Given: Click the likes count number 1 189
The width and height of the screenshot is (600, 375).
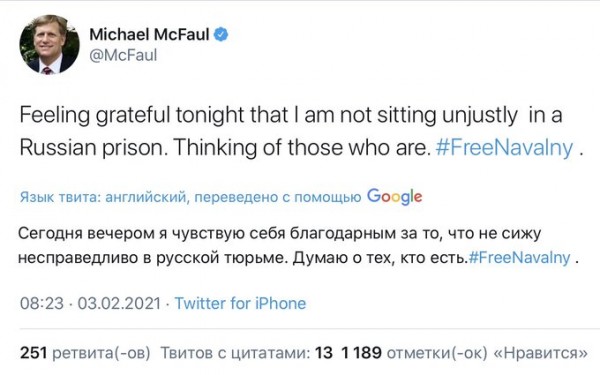Looking at the screenshot, I should coord(361,352).
